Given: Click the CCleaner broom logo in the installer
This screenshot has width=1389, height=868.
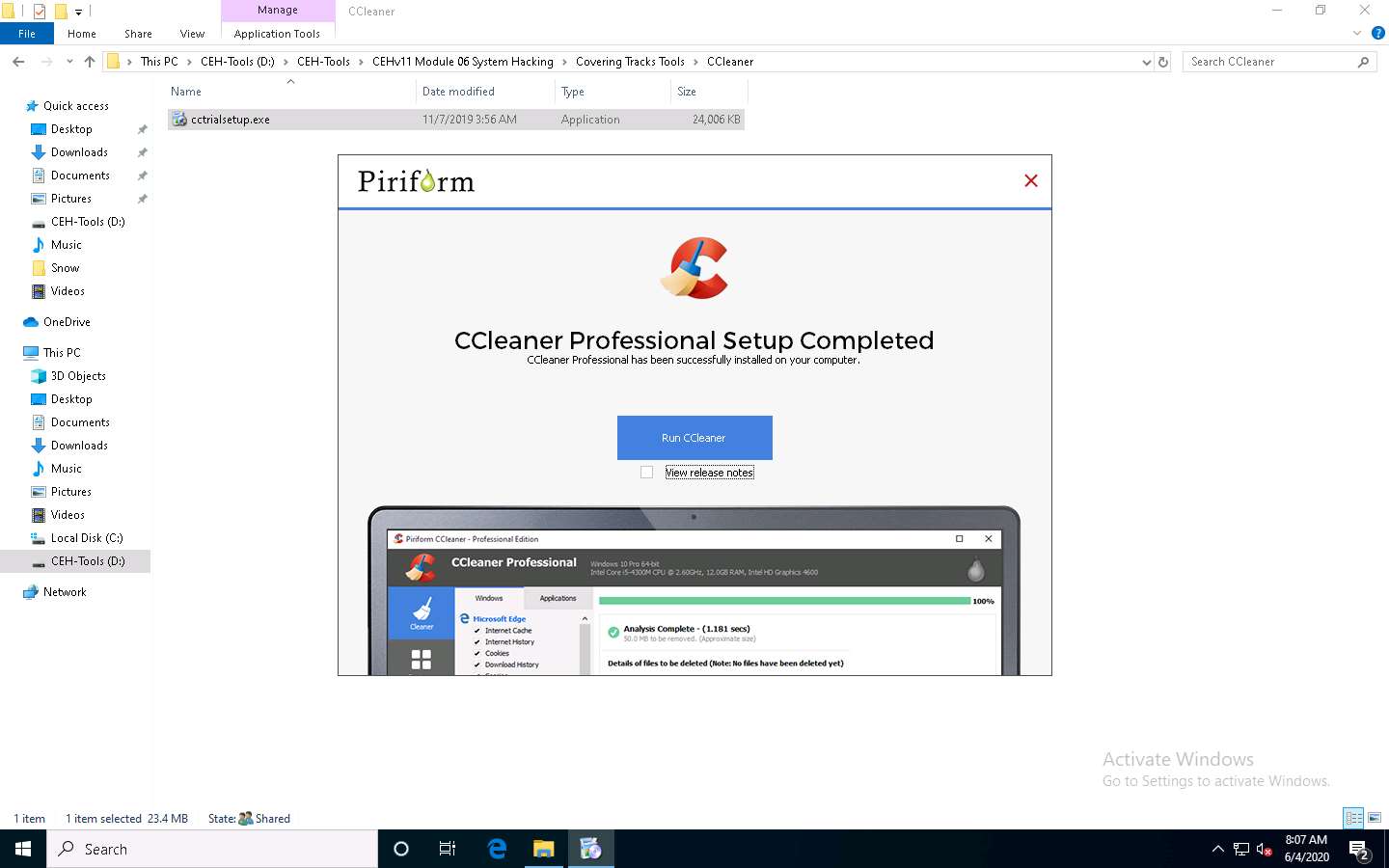Looking at the screenshot, I should 694,268.
